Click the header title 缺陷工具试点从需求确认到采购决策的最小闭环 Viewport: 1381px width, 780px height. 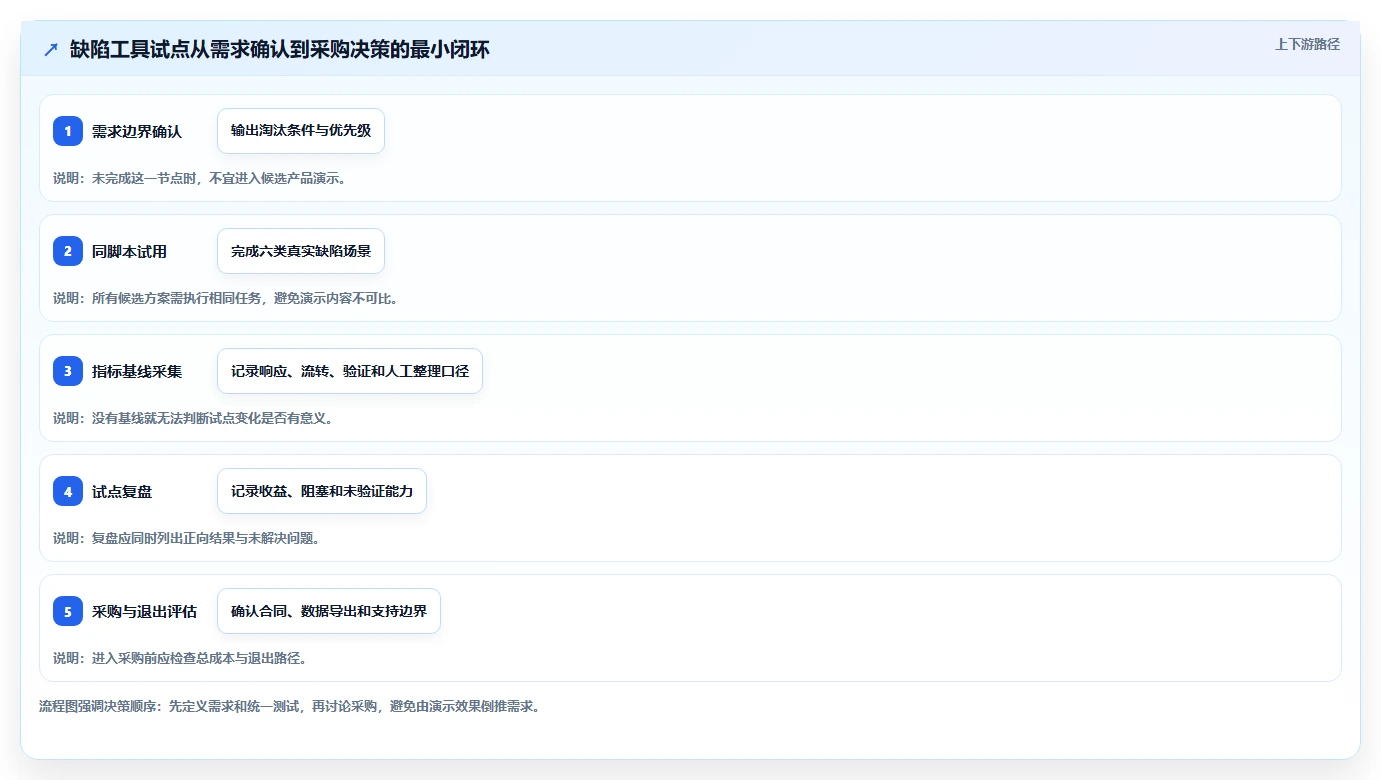tap(280, 49)
